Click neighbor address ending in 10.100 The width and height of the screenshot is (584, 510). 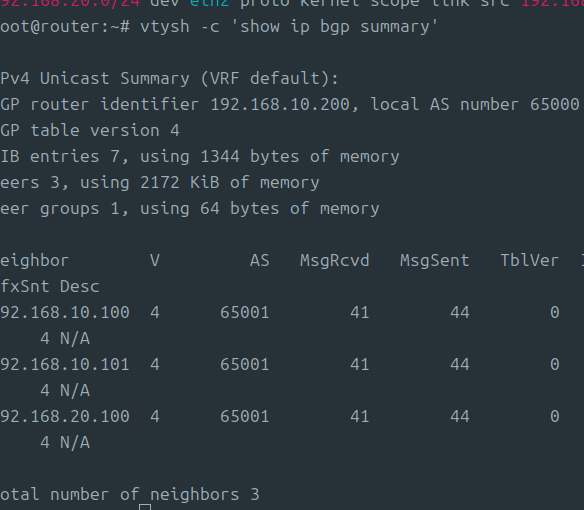click(65, 313)
